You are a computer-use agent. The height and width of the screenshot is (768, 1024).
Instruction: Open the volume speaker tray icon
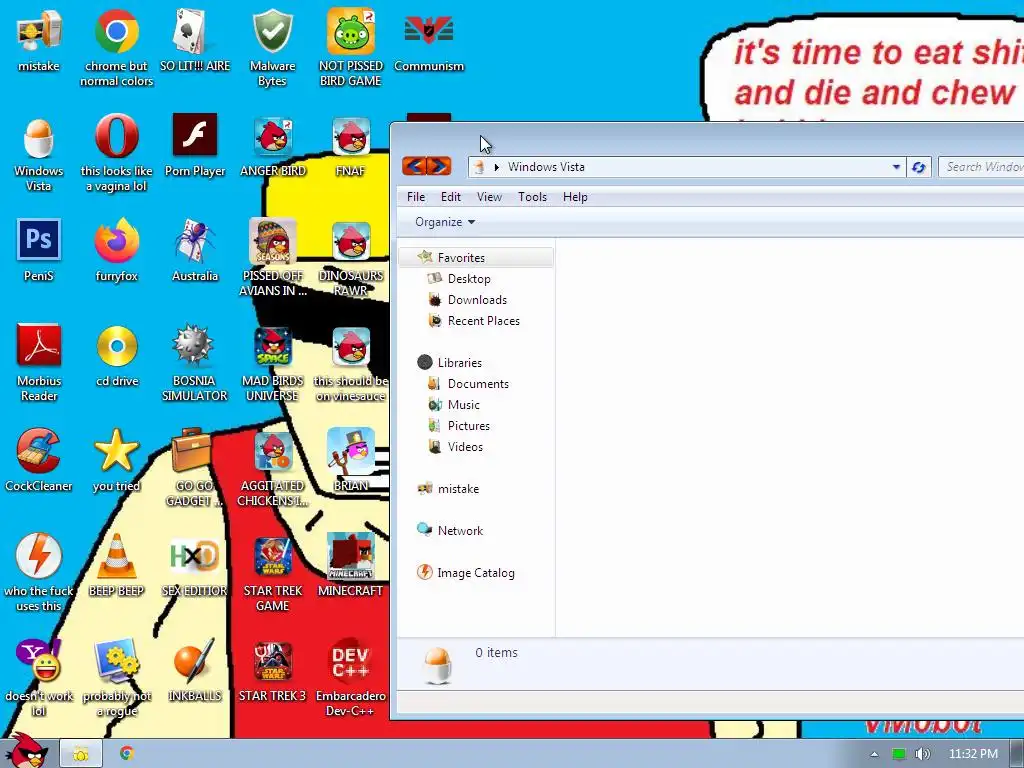(922, 754)
